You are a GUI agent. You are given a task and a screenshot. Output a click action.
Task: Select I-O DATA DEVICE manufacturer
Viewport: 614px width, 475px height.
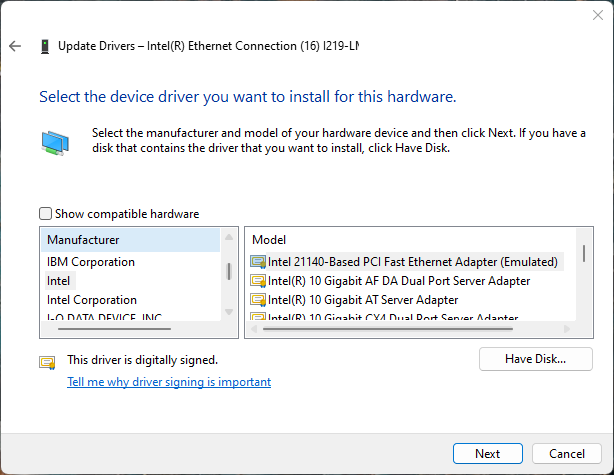[x=104, y=316]
